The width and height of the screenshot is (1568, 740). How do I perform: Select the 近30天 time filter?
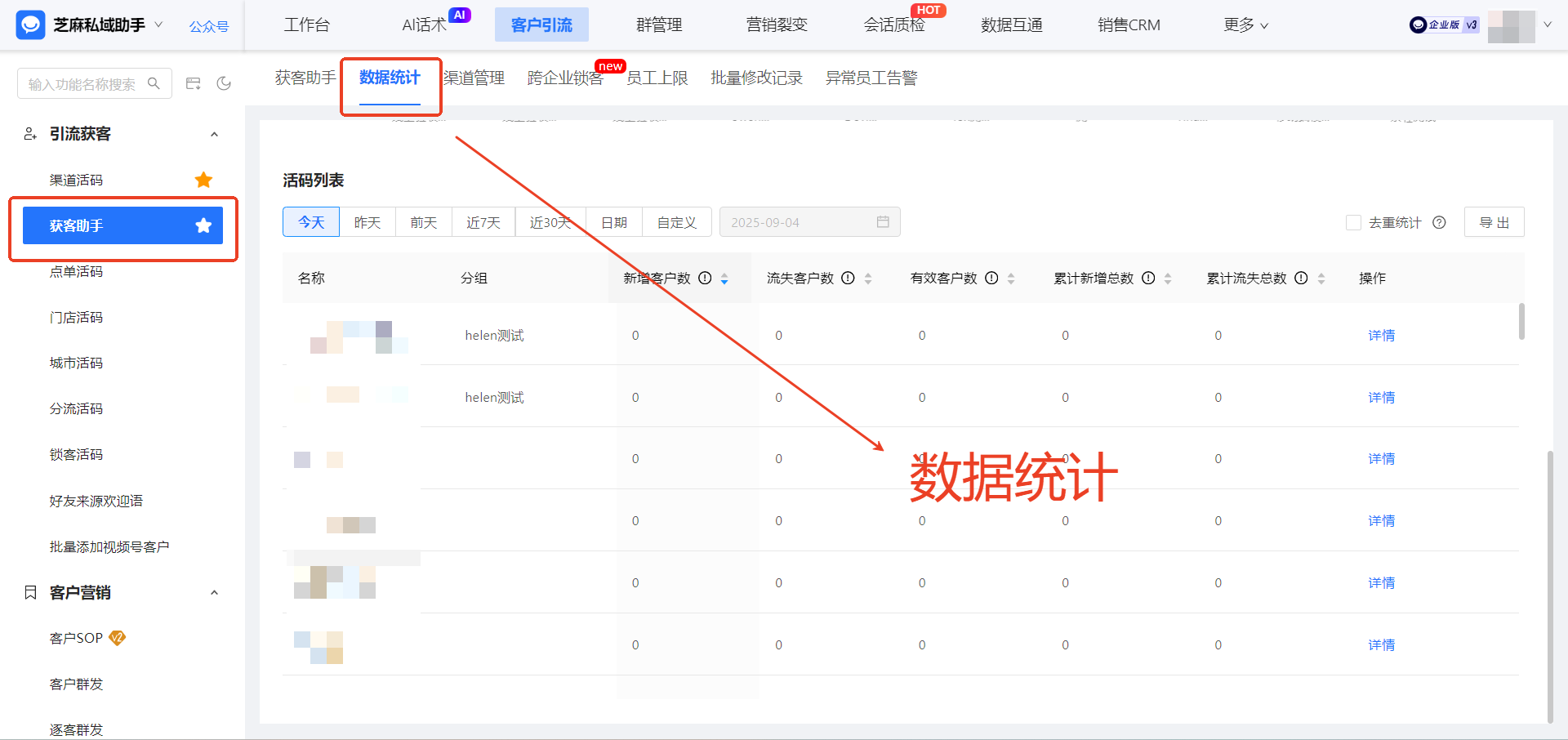pos(550,222)
